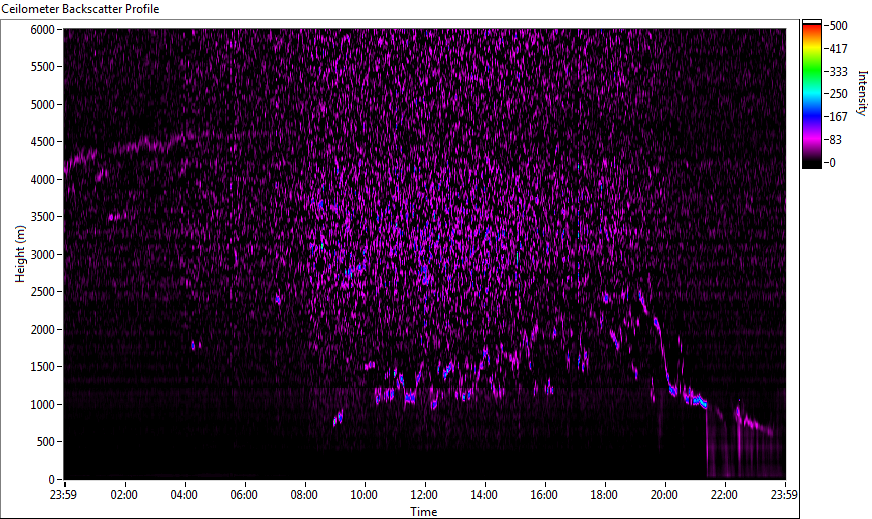Click the 83 intensity scale marker
The image size is (872, 519).
pyautogui.click(x=838, y=139)
